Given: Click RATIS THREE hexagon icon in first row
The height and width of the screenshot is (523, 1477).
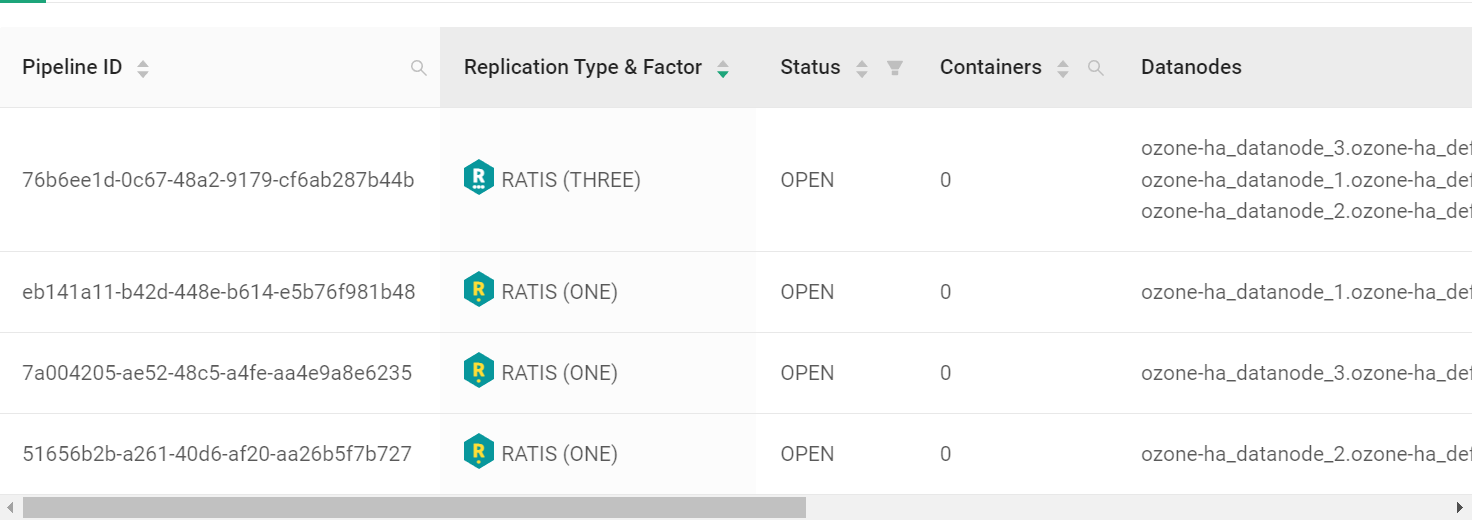Looking at the screenshot, I should coord(479,178).
